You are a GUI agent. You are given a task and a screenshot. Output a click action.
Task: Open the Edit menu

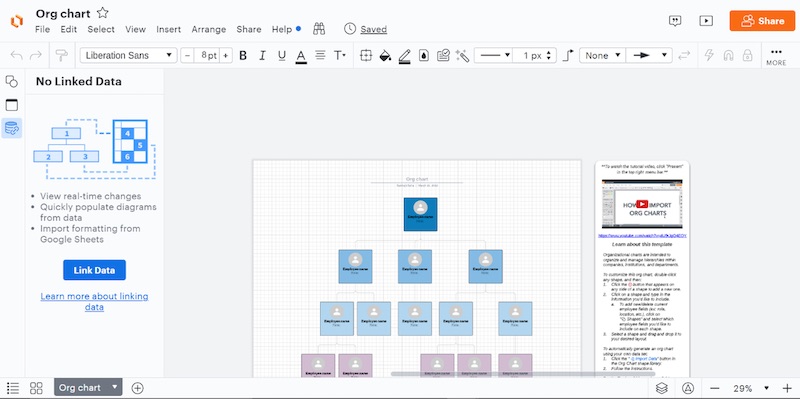(x=69, y=30)
